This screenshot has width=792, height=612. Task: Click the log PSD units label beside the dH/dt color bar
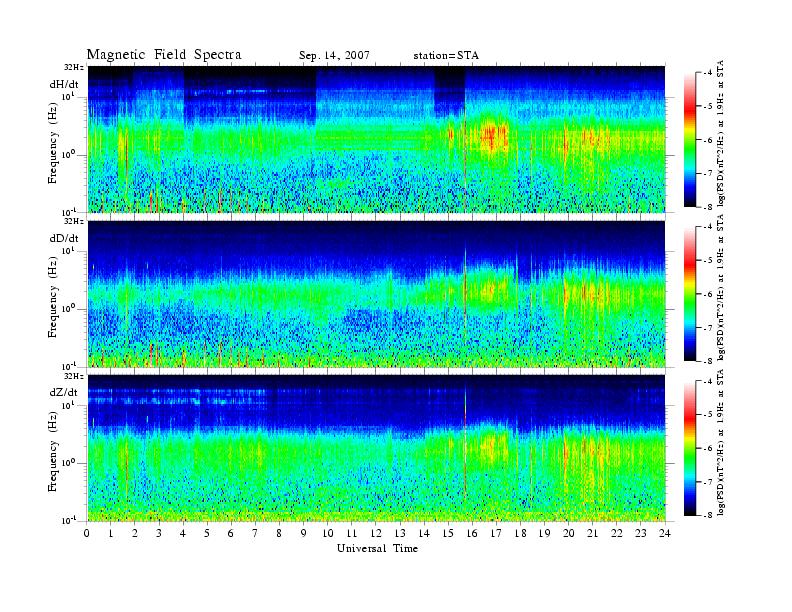[720, 133]
